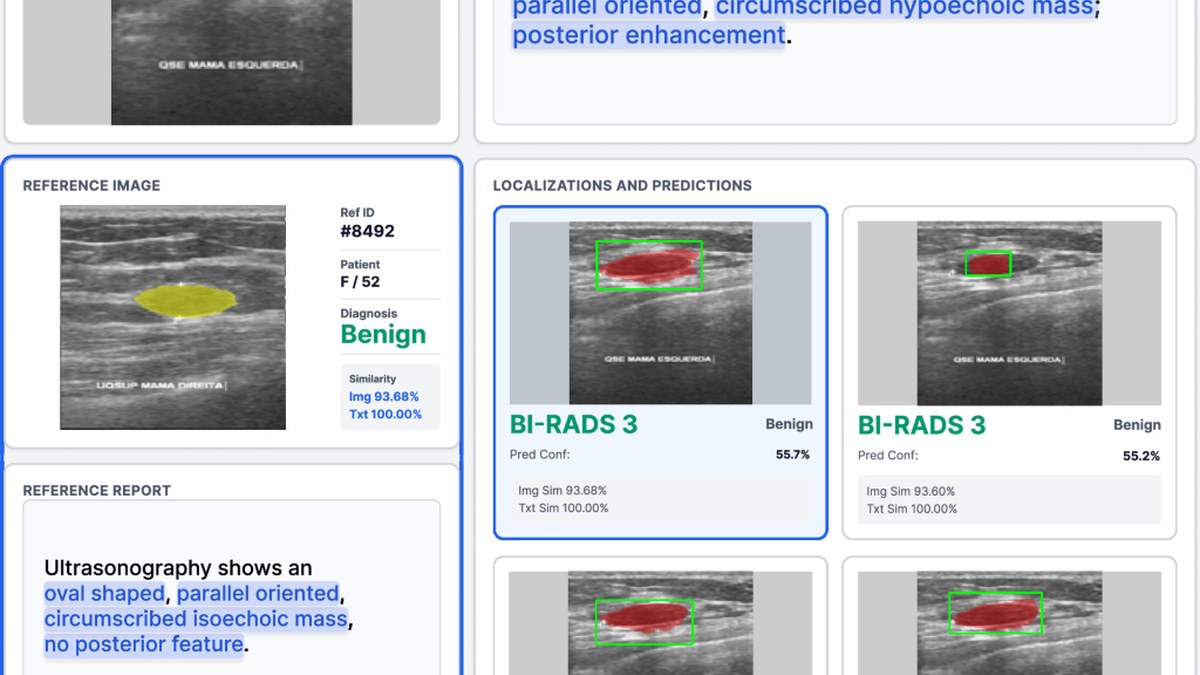Select the prediction card with 55.2% confidence
The image size is (1200, 675).
1009,373
